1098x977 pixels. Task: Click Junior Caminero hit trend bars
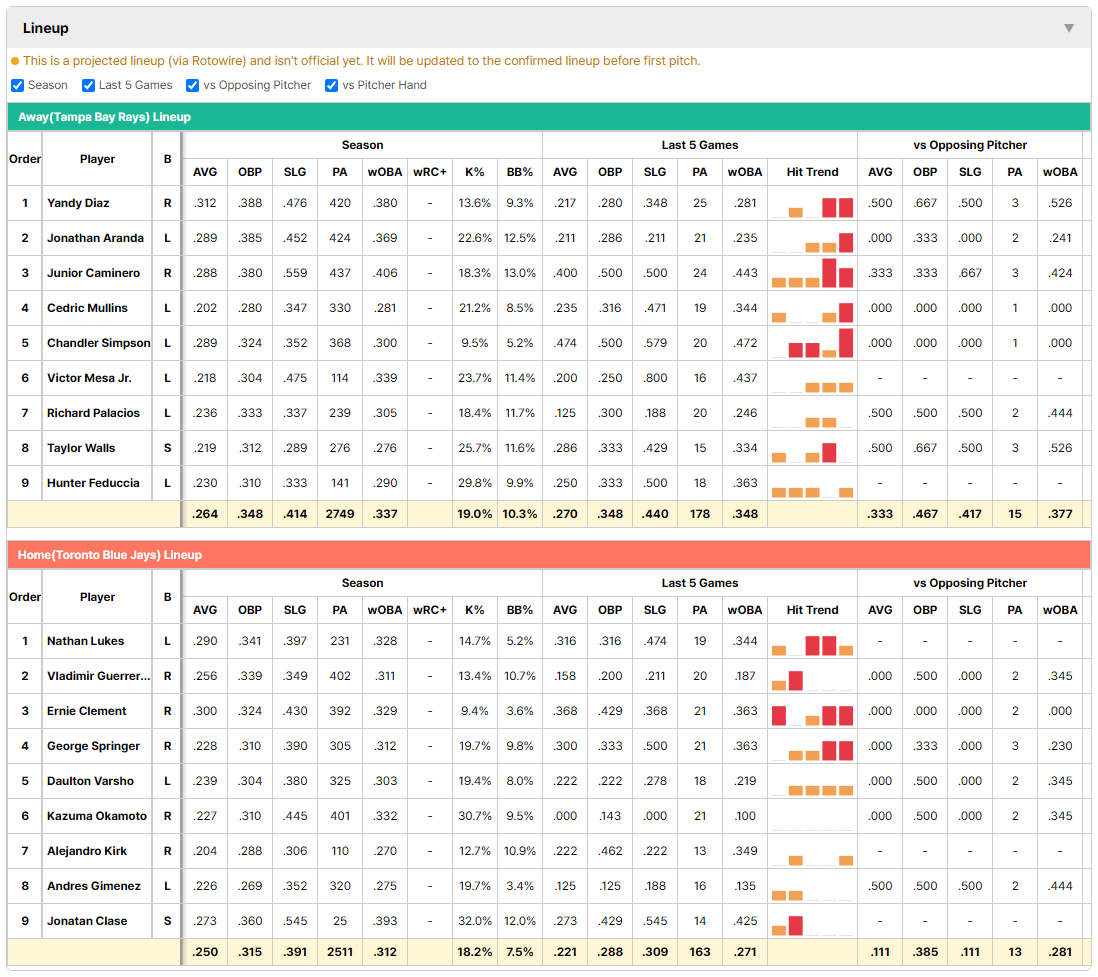point(812,273)
